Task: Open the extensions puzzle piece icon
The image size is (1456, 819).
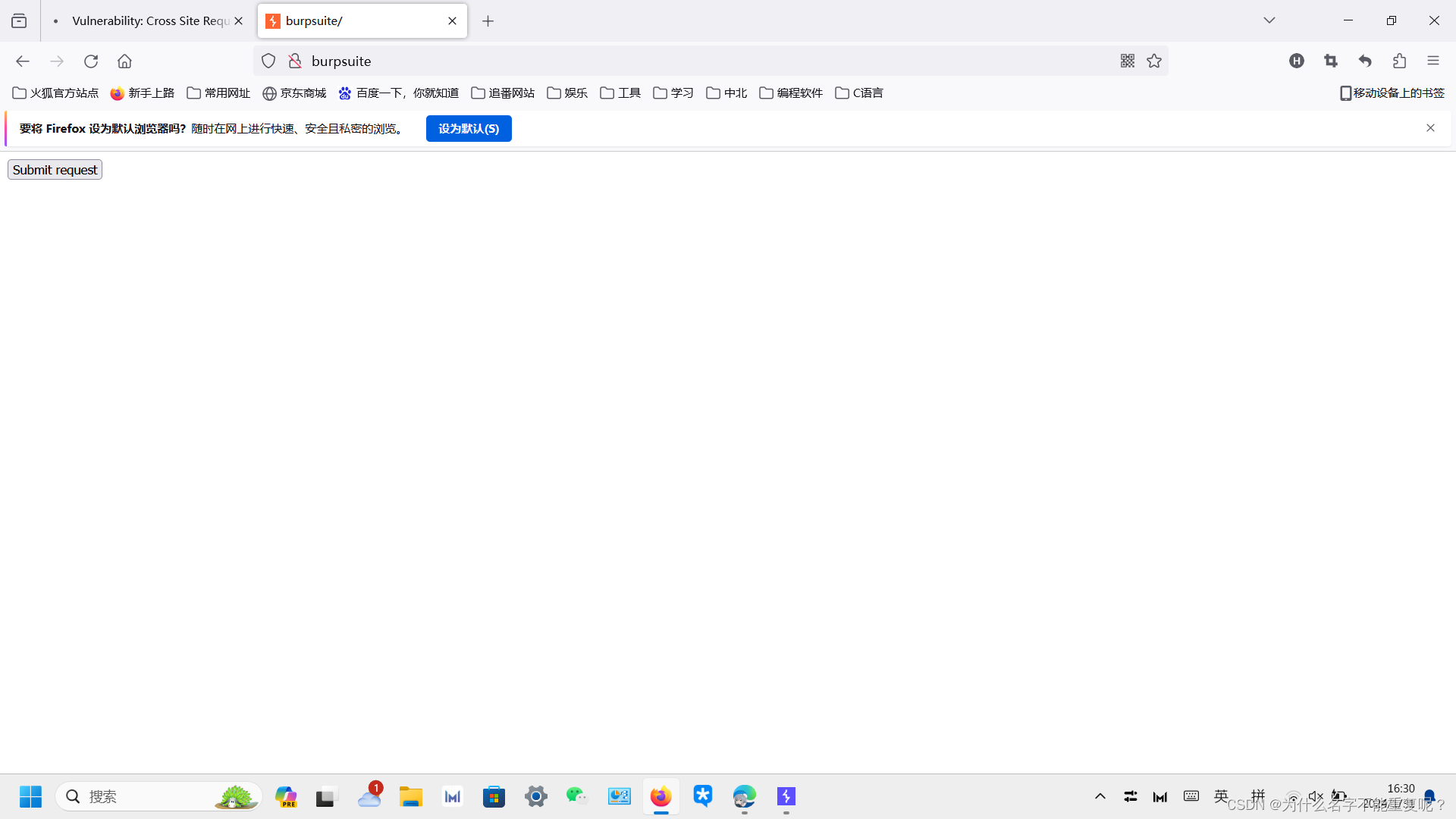Action: [1399, 61]
